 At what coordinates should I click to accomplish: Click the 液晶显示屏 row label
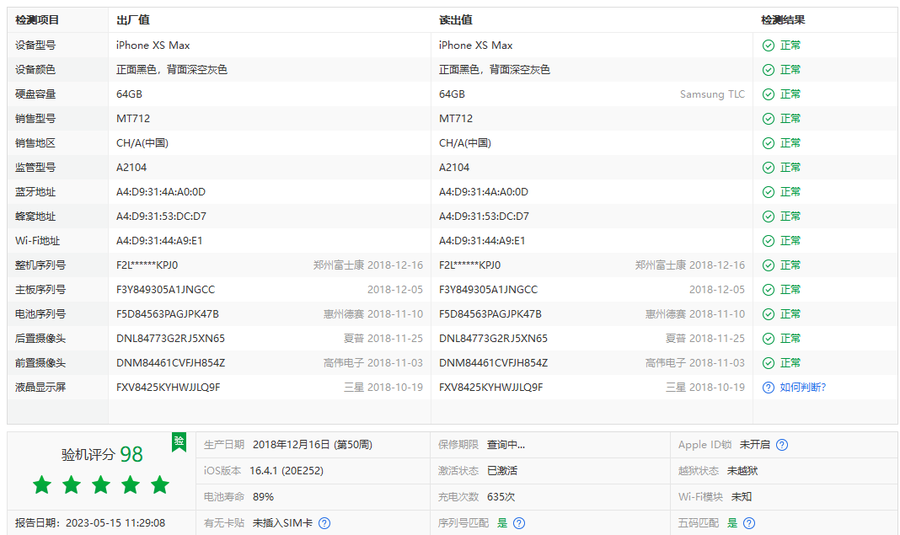pyautogui.click(x=40, y=387)
